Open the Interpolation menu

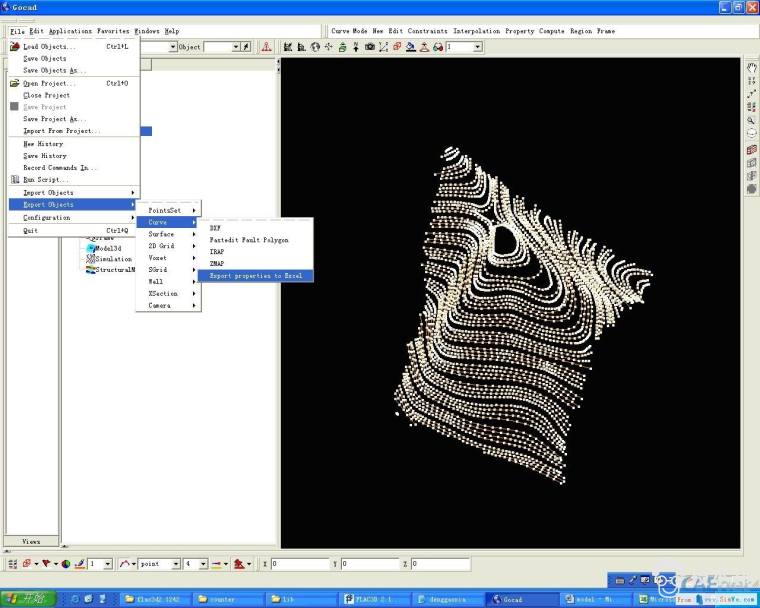[x=478, y=31]
